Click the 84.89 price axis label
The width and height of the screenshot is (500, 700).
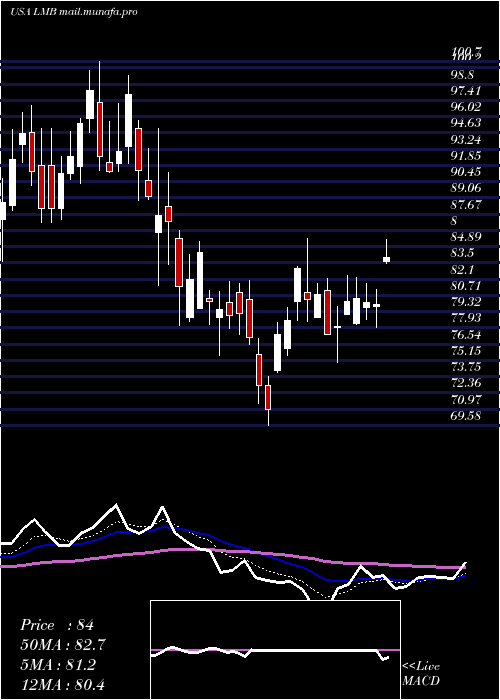point(466,237)
